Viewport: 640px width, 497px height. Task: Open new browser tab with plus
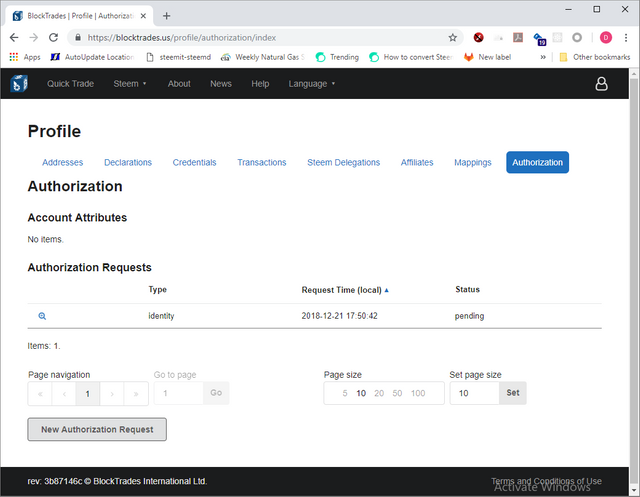pyautogui.click(x=166, y=16)
